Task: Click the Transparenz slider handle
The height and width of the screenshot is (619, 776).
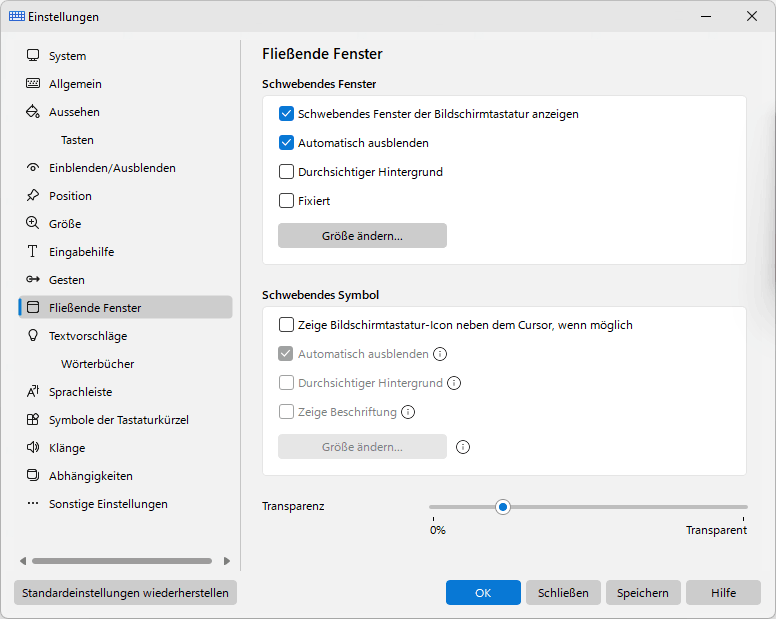Action: click(x=503, y=507)
